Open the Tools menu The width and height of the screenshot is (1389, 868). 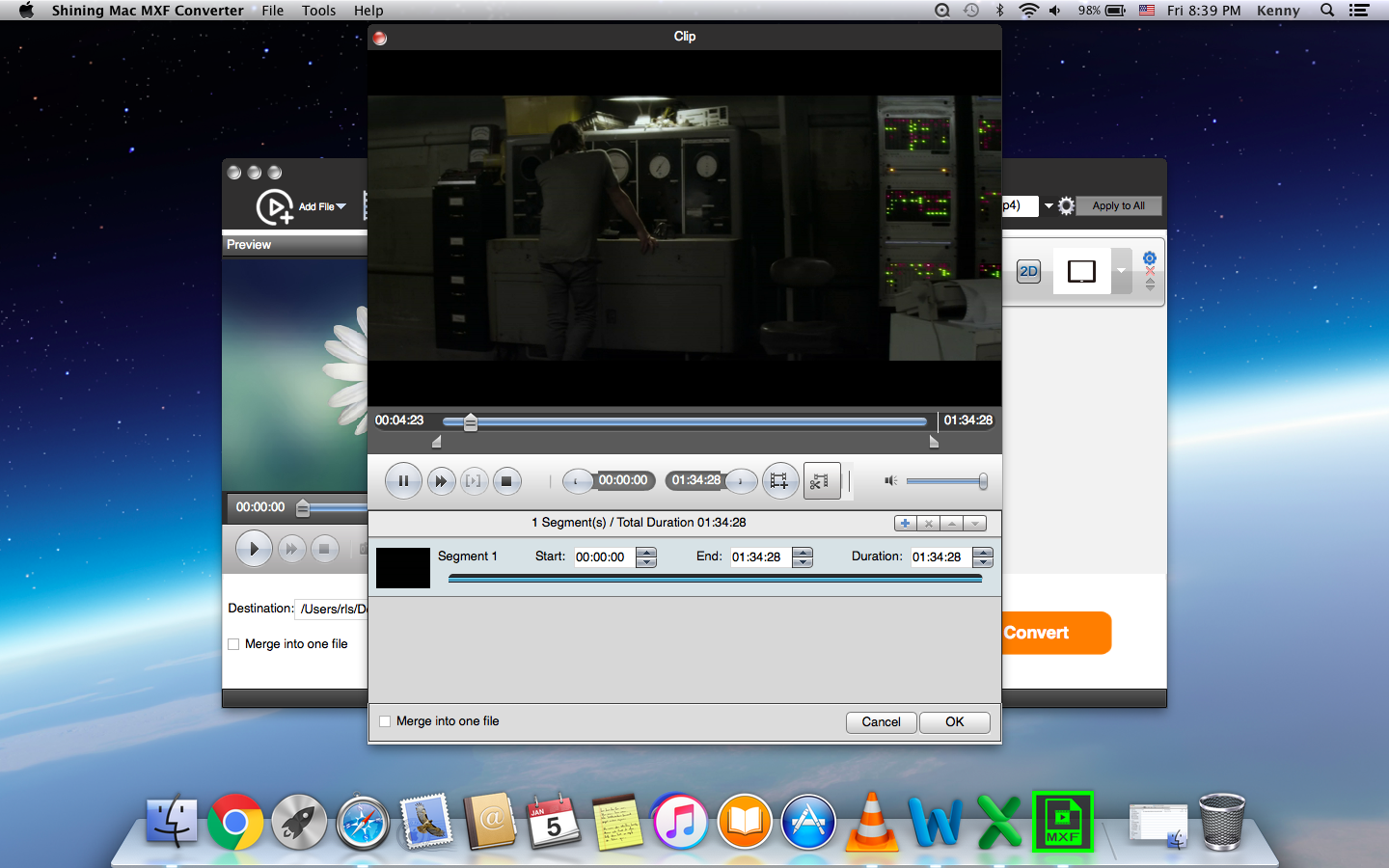[318, 11]
